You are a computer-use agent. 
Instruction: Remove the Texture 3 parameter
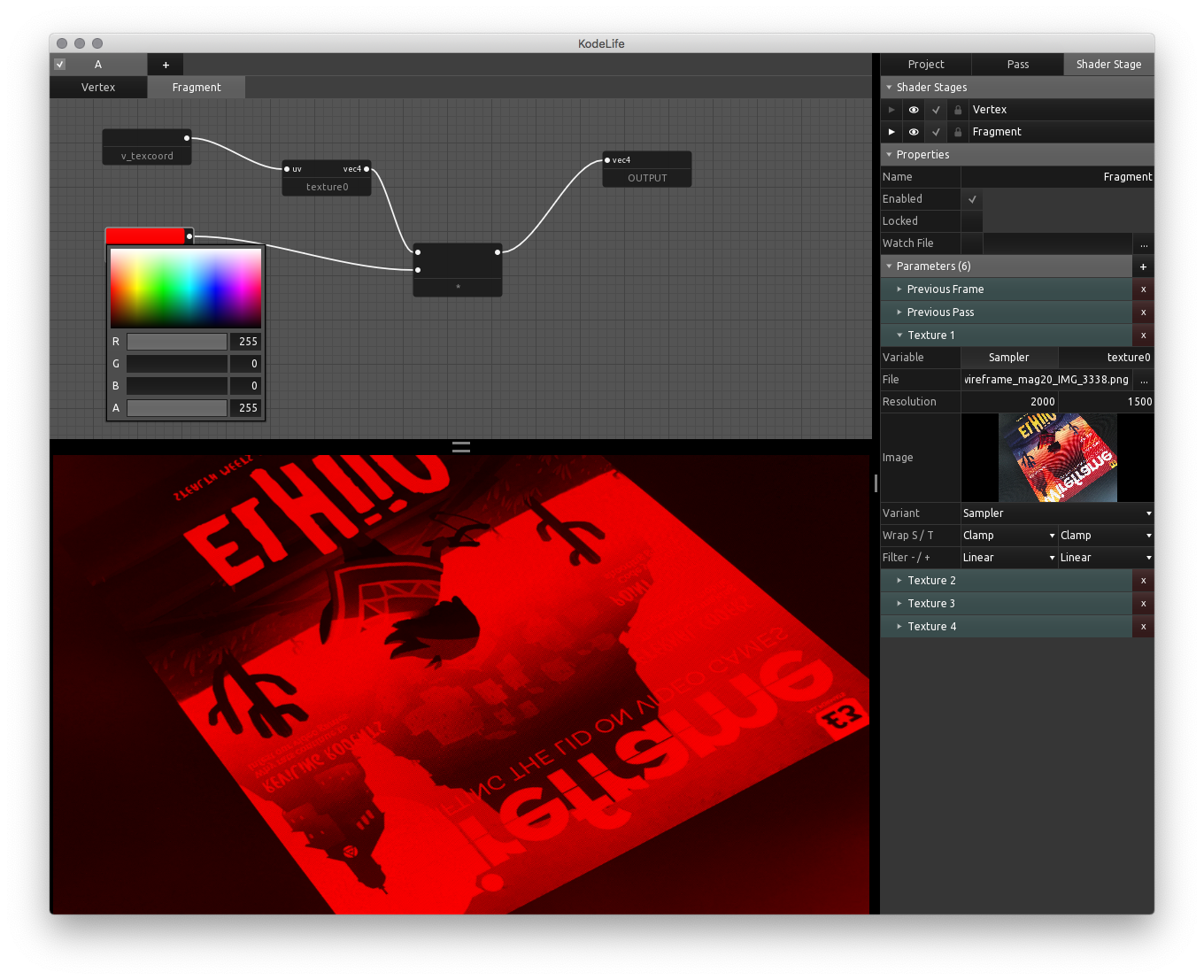[x=1143, y=604]
